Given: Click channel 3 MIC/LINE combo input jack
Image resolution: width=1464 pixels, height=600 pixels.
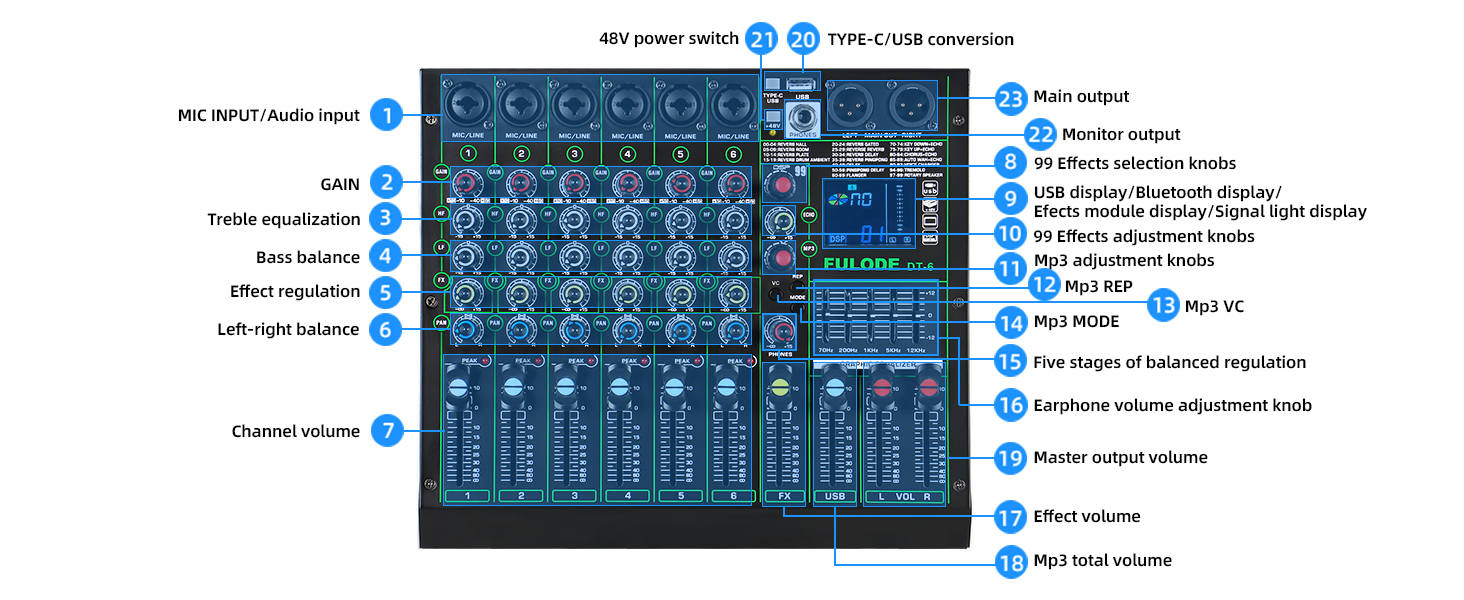Looking at the screenshot, I should click(x=574, y=104).
